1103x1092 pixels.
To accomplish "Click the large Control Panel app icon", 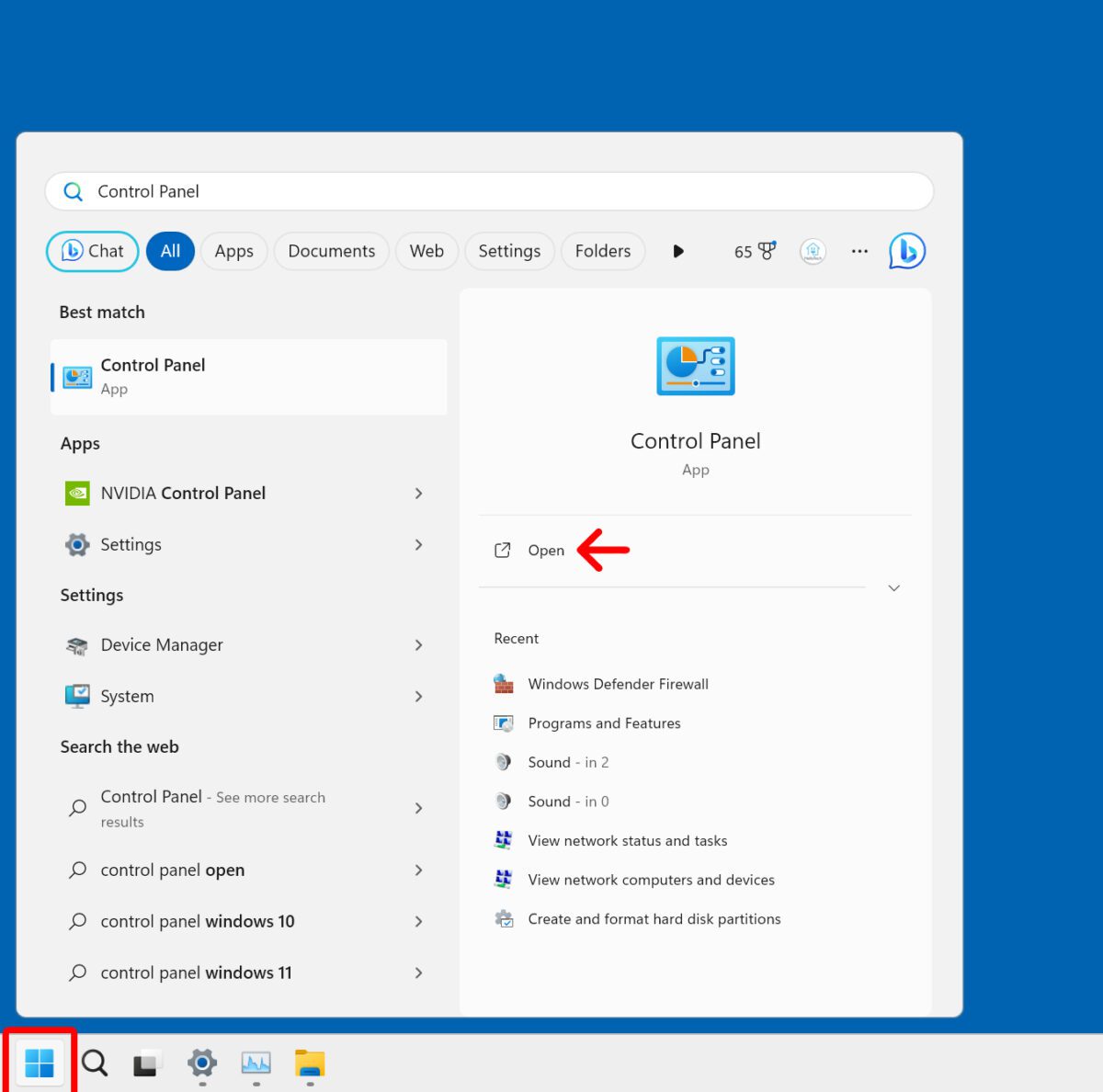I will point(696,366).
